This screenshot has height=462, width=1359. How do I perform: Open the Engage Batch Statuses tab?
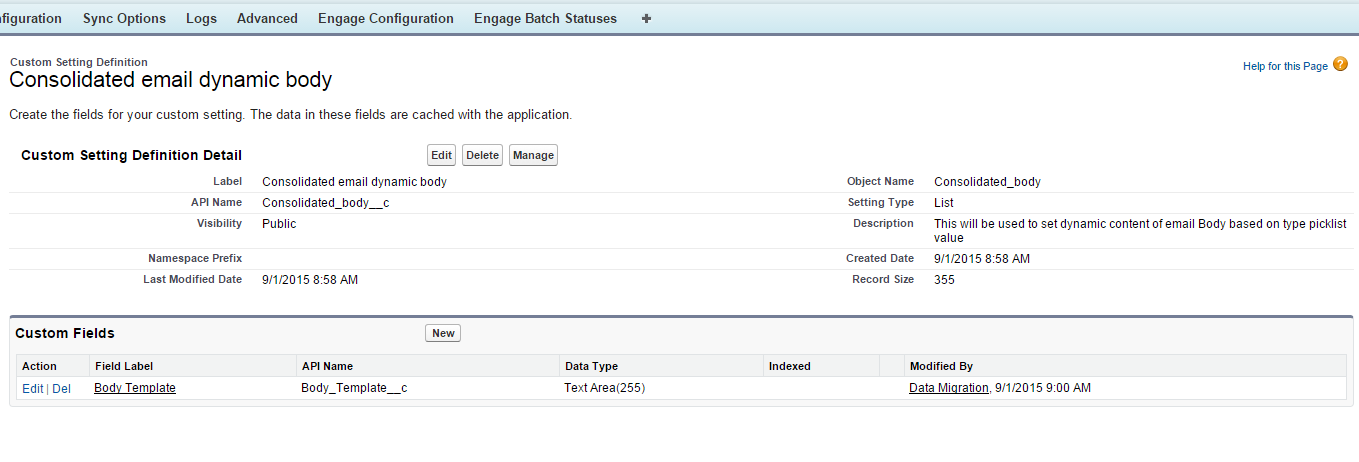pyautogui.click(x=545, y=18)
